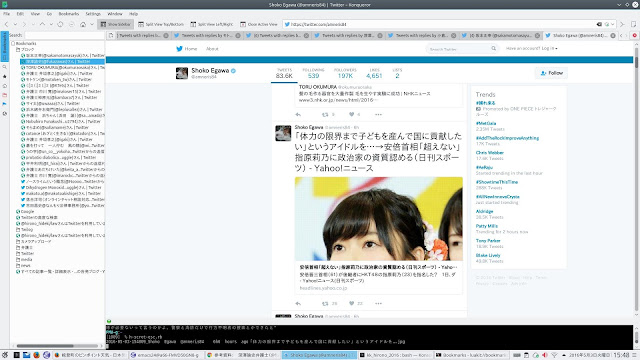Split the view Top/Bottom

click(x=161, y=24)
